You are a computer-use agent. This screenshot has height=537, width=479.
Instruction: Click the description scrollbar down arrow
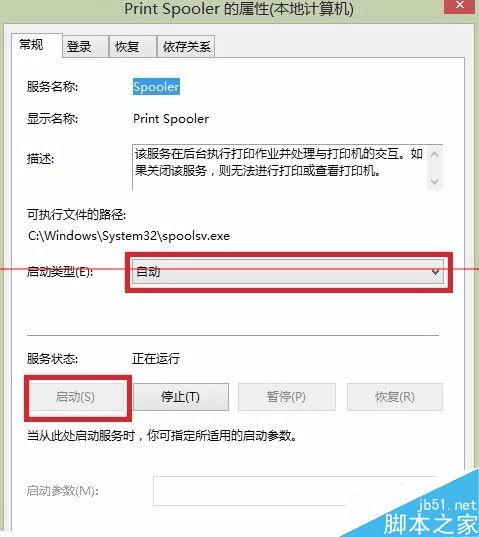point(434,182)
